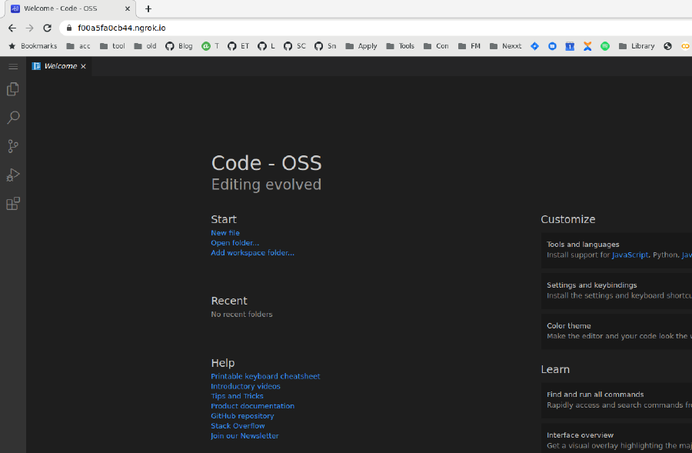The width and height of the screenshot is (692, 453).
Task: Open the hamburger application menu
Action: tap(13, 66)
